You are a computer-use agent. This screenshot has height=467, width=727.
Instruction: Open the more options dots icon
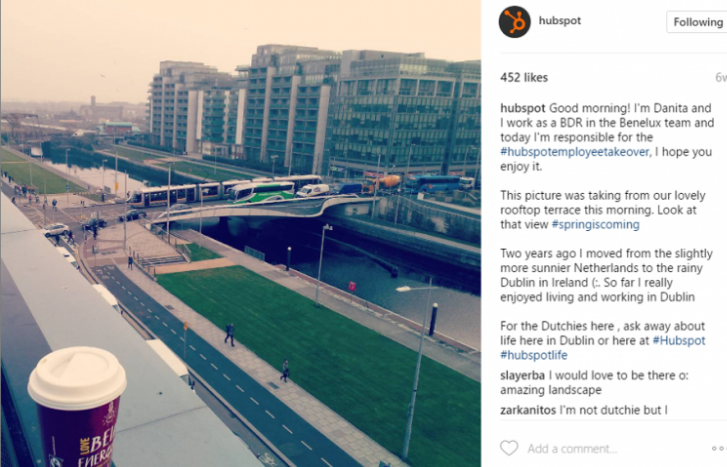[x=719, y=448]
